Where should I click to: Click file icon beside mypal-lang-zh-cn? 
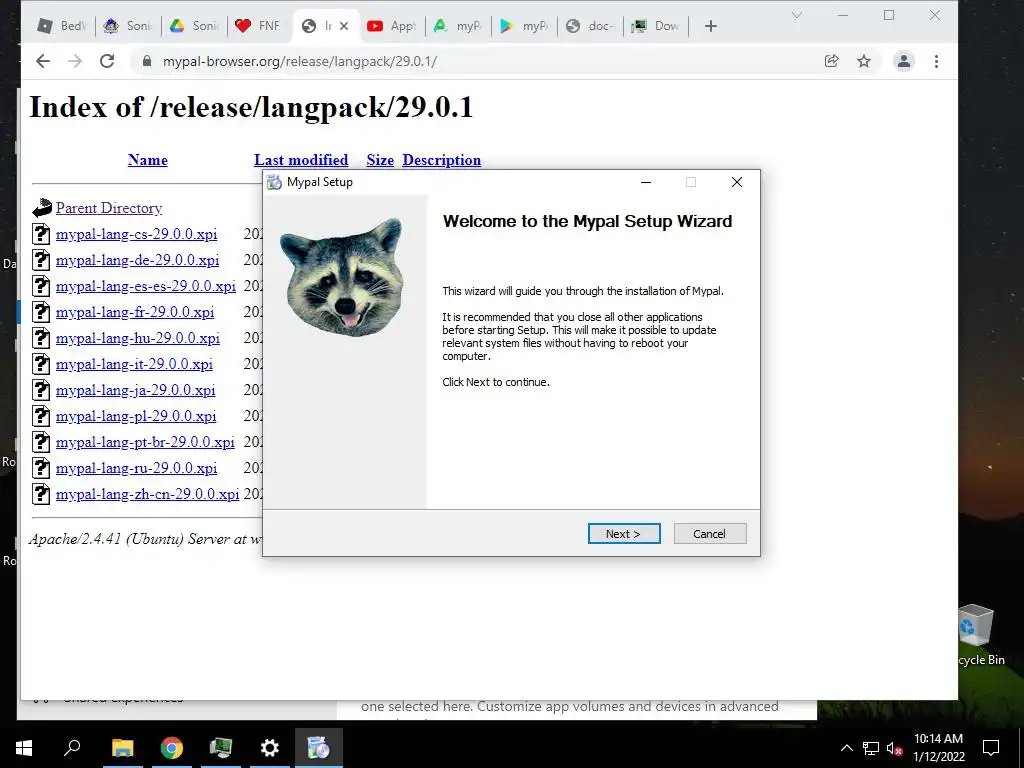[41, 494]
